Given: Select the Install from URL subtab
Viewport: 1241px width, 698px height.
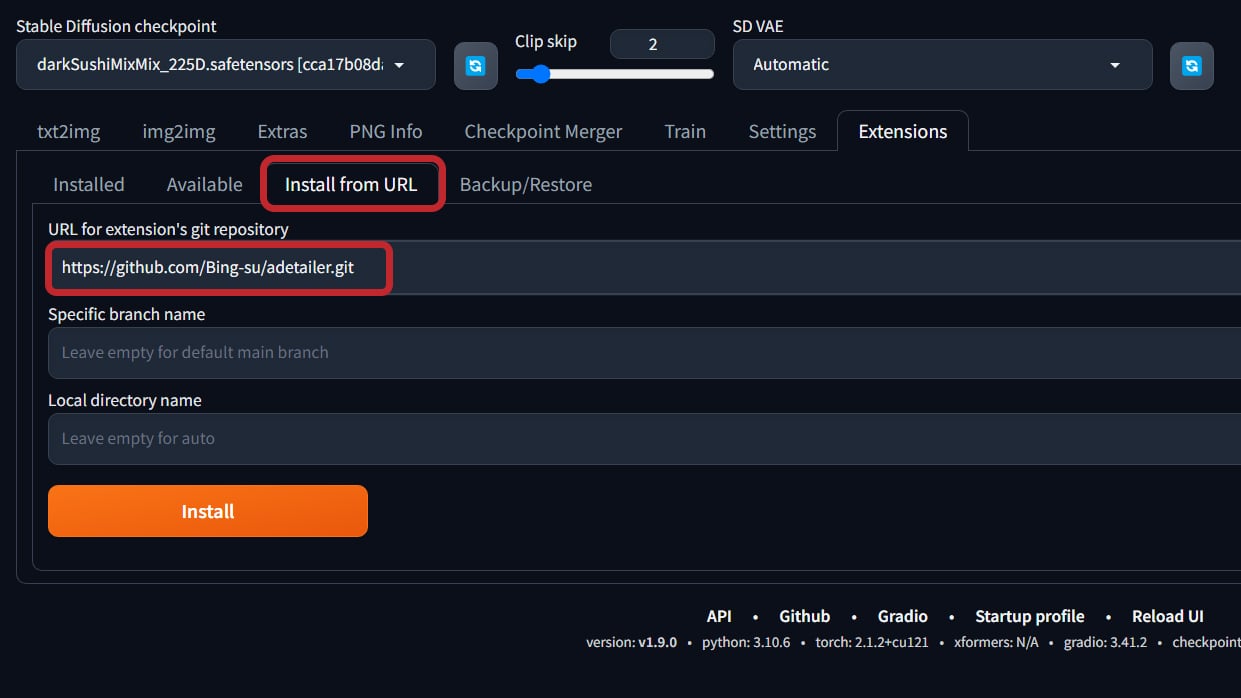Looking at the screenshot, I should click(x=351, y=184).
